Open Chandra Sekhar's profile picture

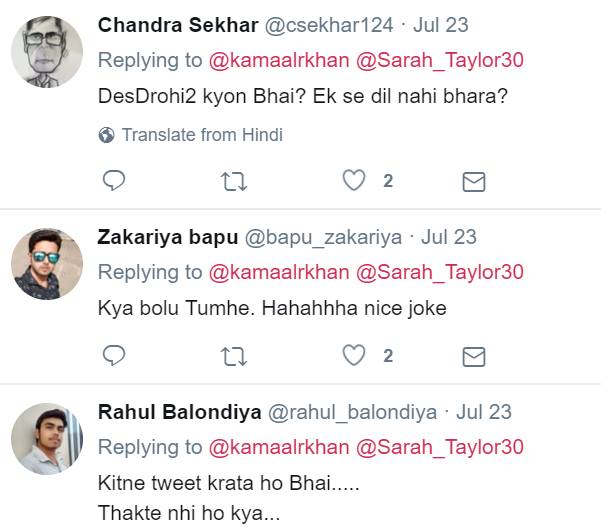tap(47, 52)
